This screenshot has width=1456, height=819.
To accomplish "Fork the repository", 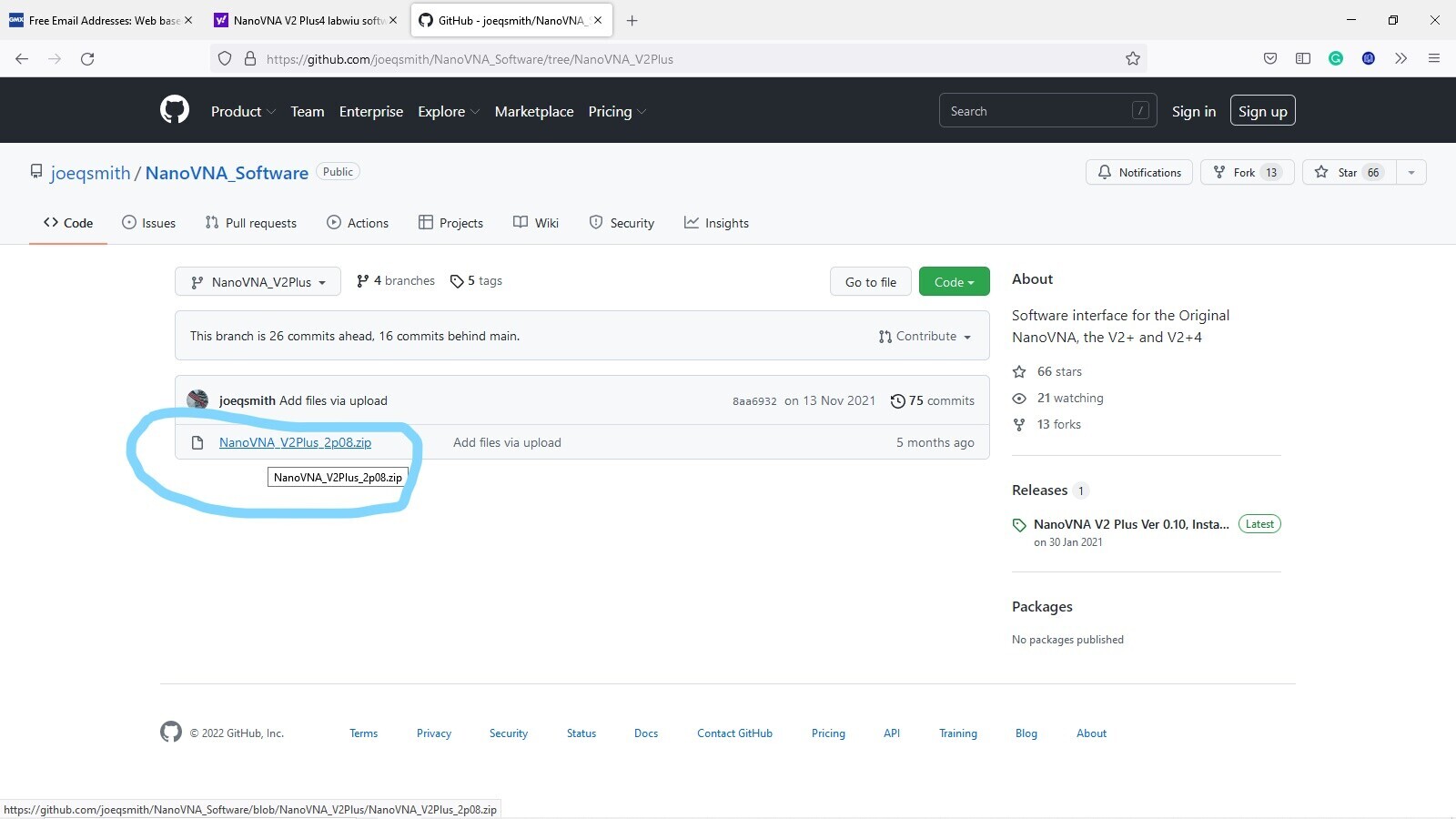I will 1248,172.
